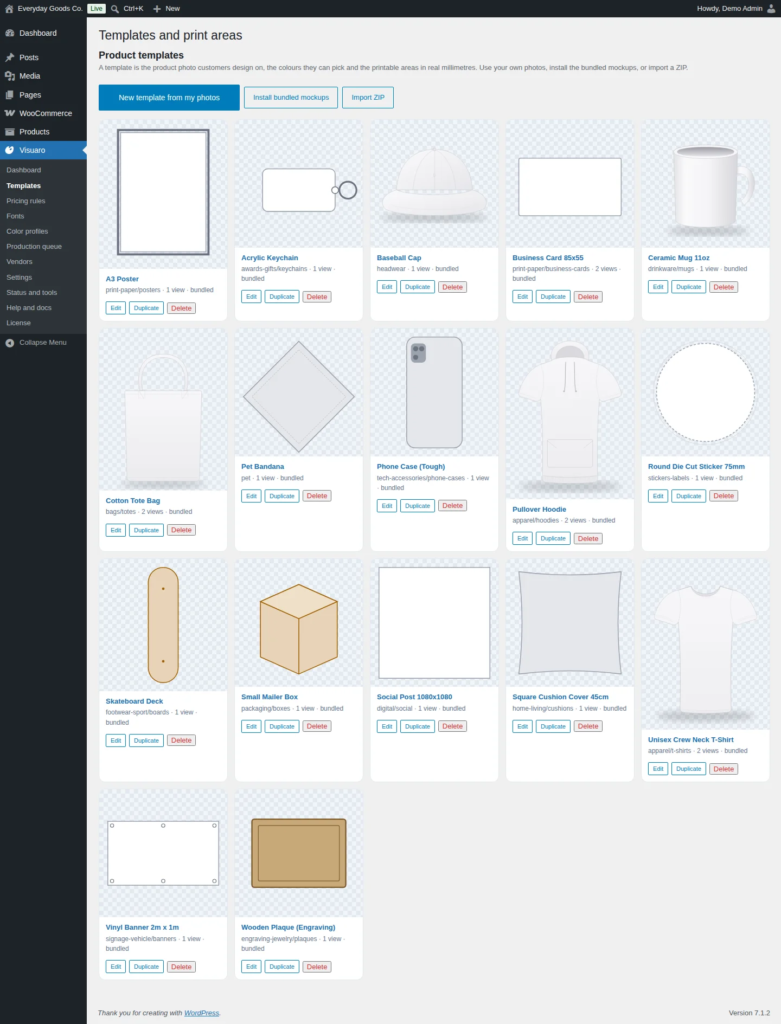Click the Import ZIP button
Viewport: 781px width, 1024px height.
click(368, 97)
